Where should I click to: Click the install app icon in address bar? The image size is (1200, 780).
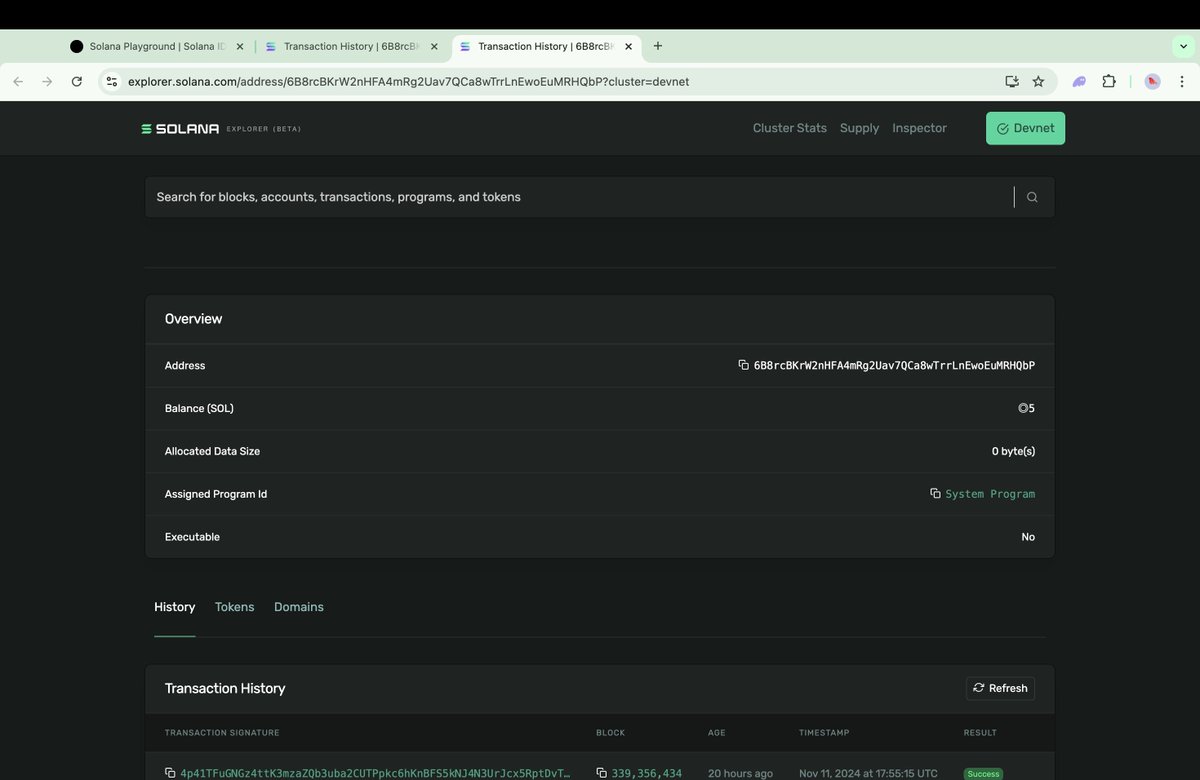1012,82
